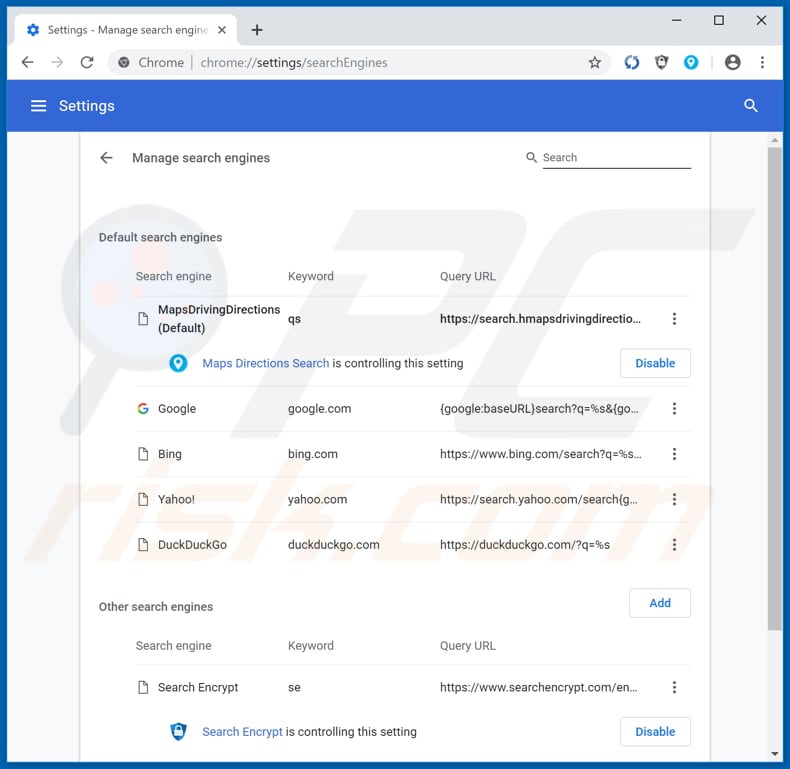Image resolution: width=790 pixels, height=769 pixels.
Task: Open a new tab with plus button
Action: [257, 30]
